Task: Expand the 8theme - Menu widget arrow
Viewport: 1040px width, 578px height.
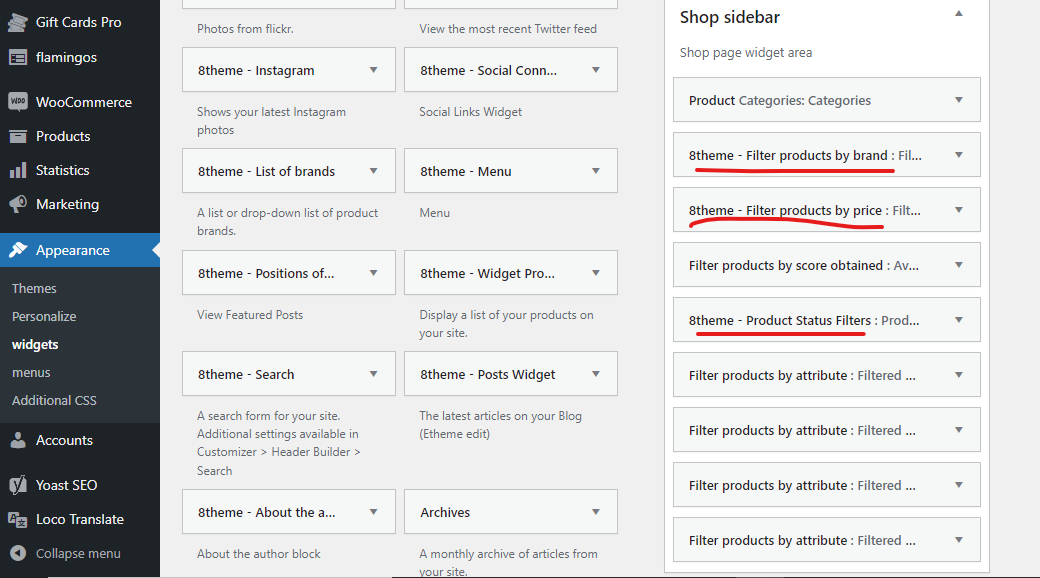Action: point(596,171)
